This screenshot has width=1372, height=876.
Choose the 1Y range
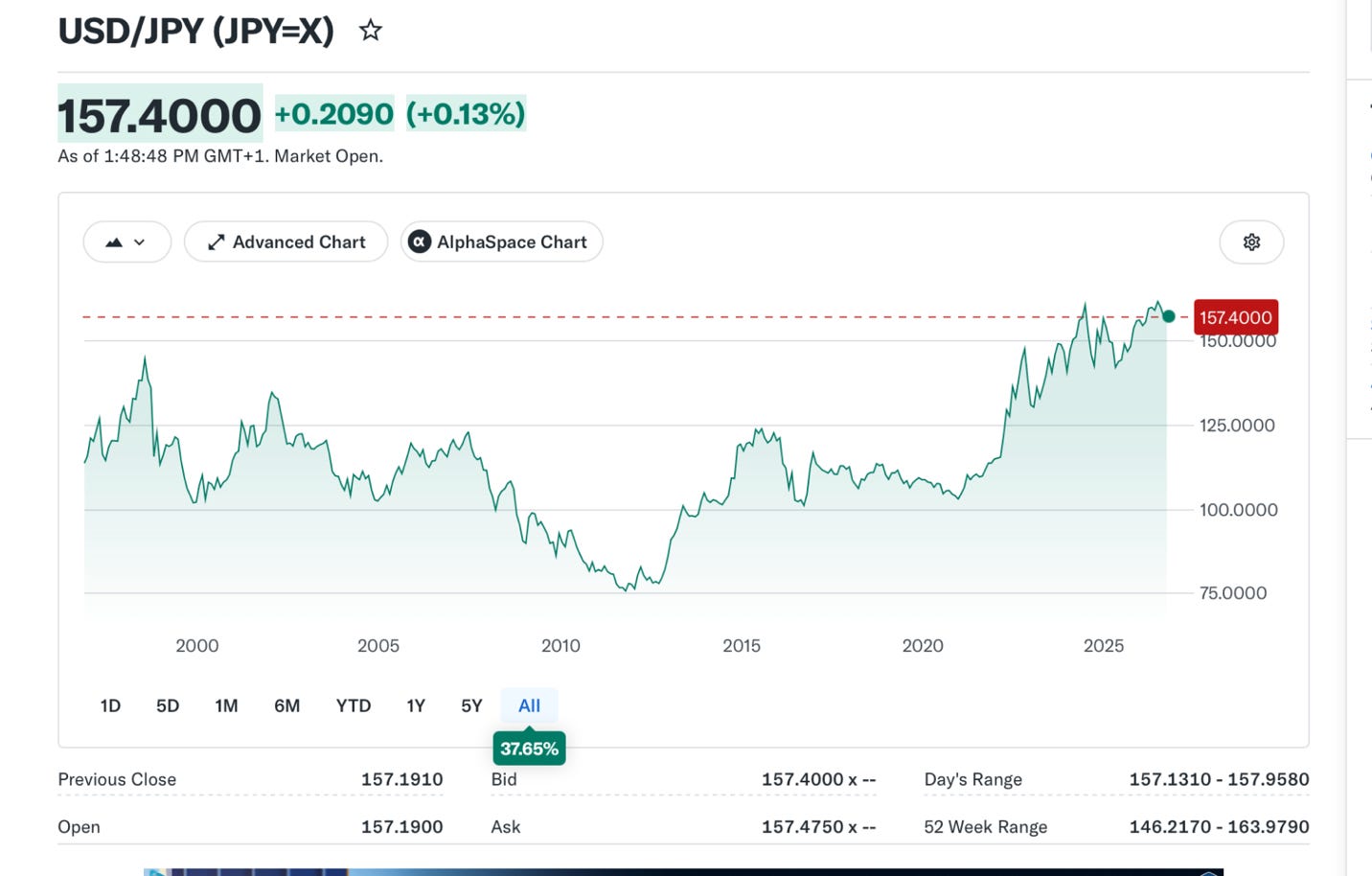coord(416,706)
